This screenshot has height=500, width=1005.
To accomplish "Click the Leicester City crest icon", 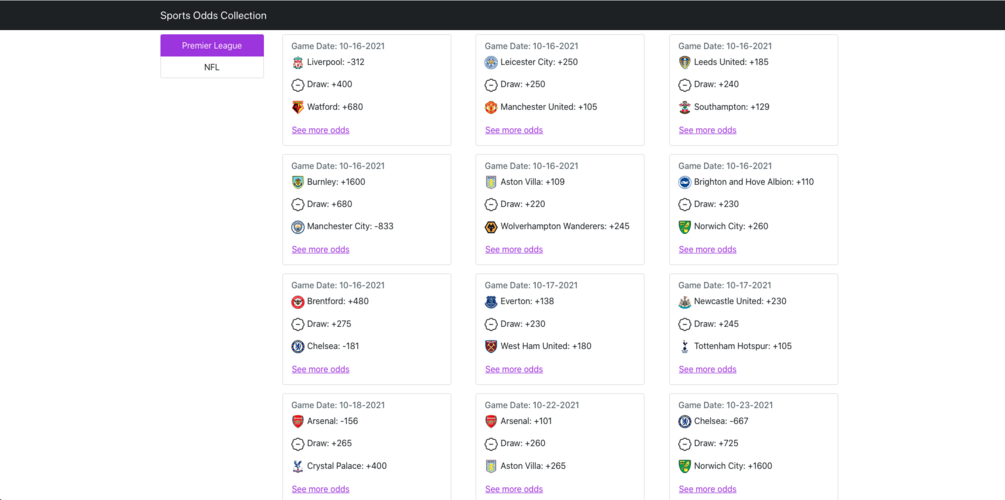I will click(x=491, y=62).
